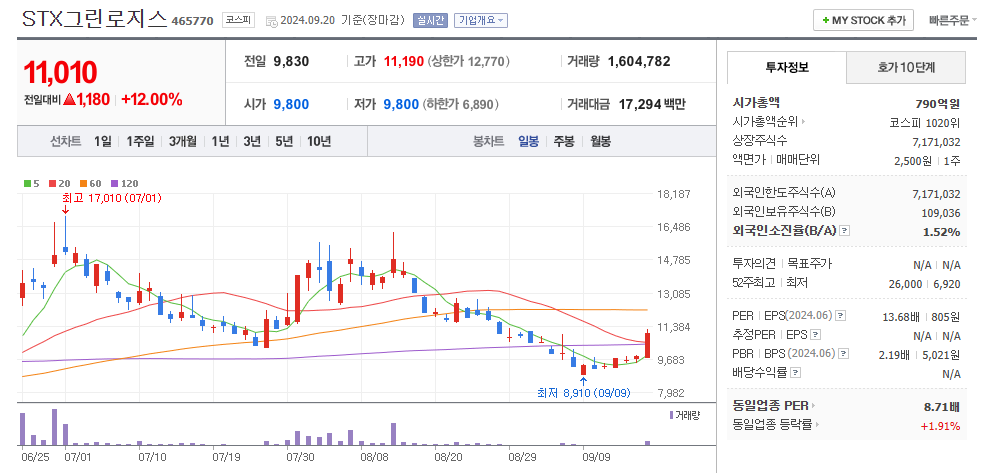Image resolution: width=1000 pixels, height=473 pixels.
Task: Click the +12.00% change value
Action: (152, 99)
